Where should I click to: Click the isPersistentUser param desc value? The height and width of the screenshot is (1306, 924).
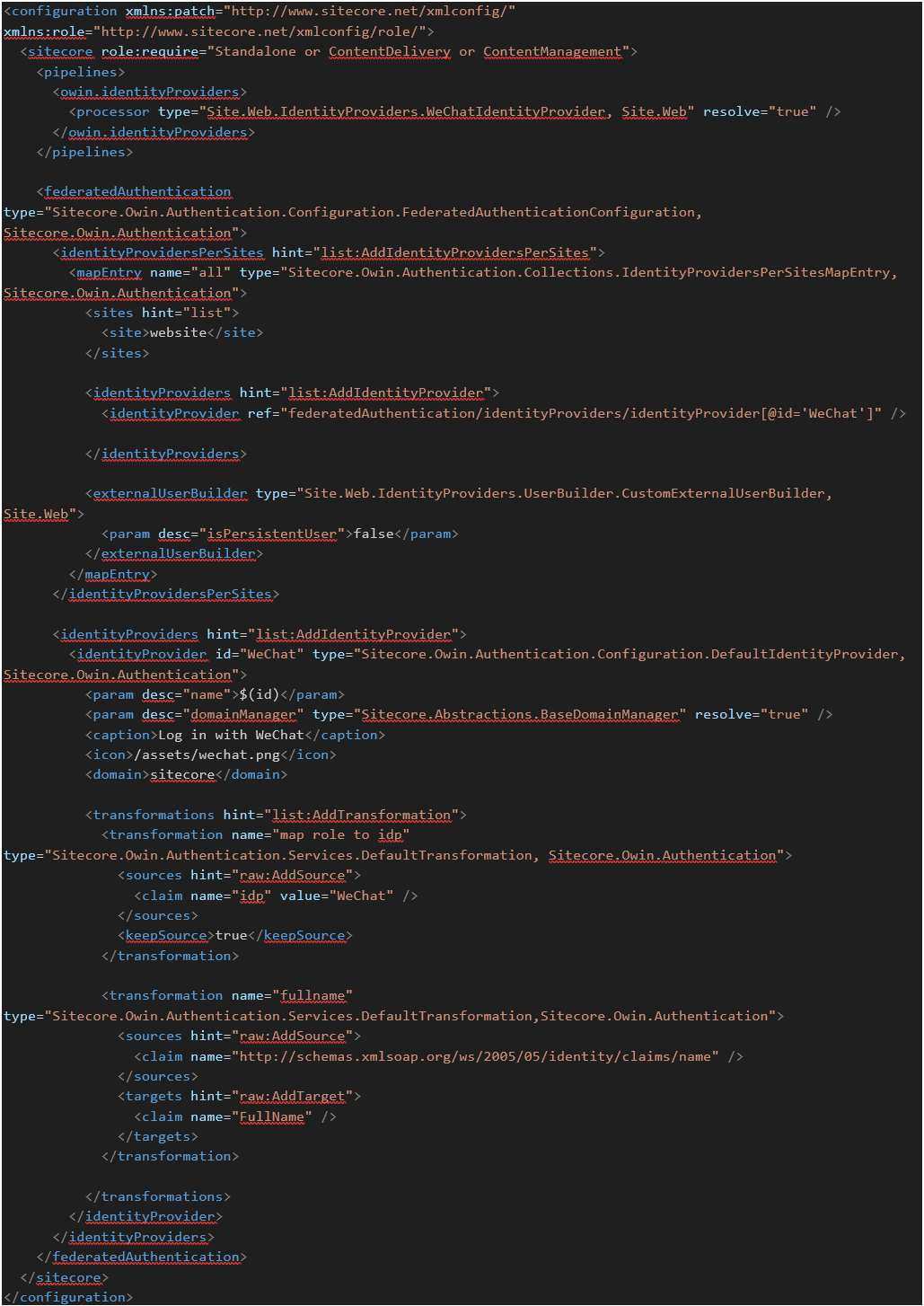(x=272, y=534)
